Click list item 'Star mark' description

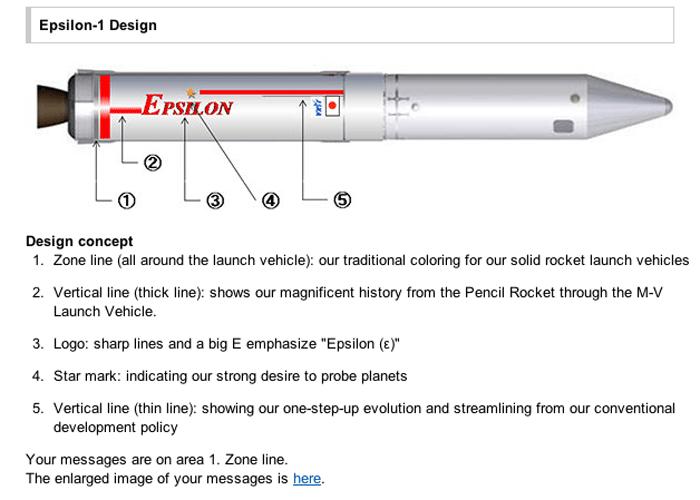(230, 376)
